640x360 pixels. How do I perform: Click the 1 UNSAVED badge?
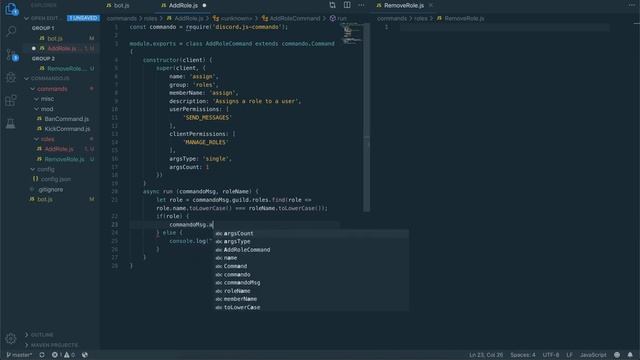click(83, 18)
